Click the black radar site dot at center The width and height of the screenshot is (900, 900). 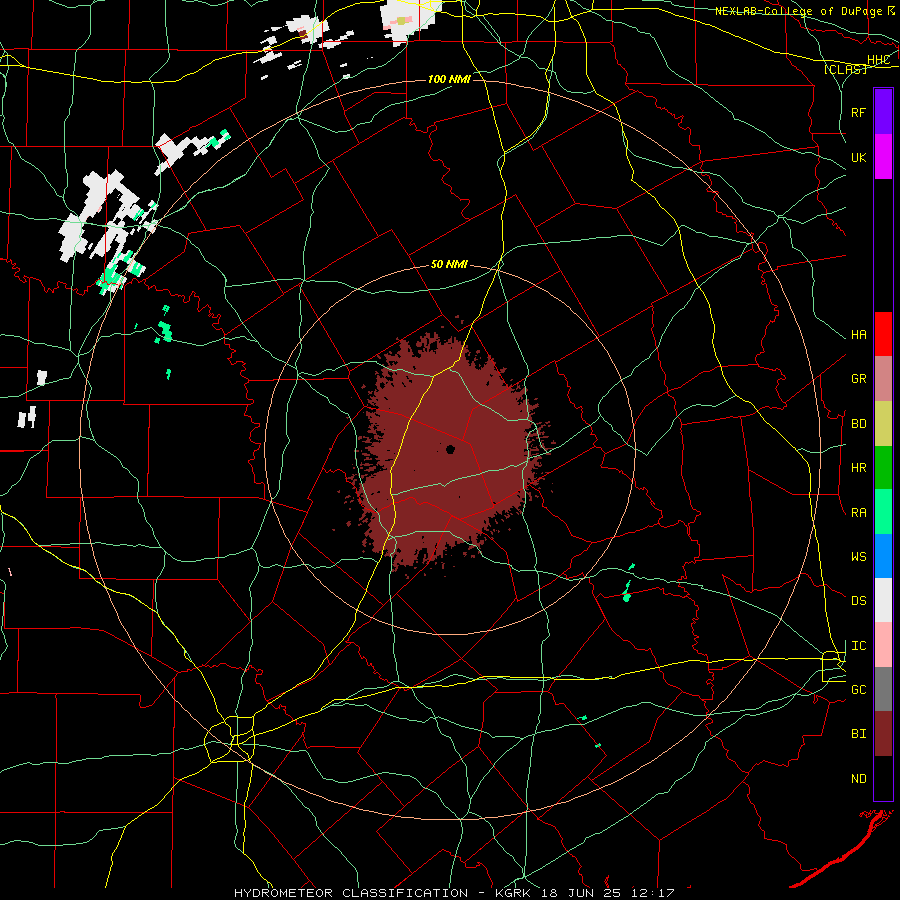click(x=451, y=449)
